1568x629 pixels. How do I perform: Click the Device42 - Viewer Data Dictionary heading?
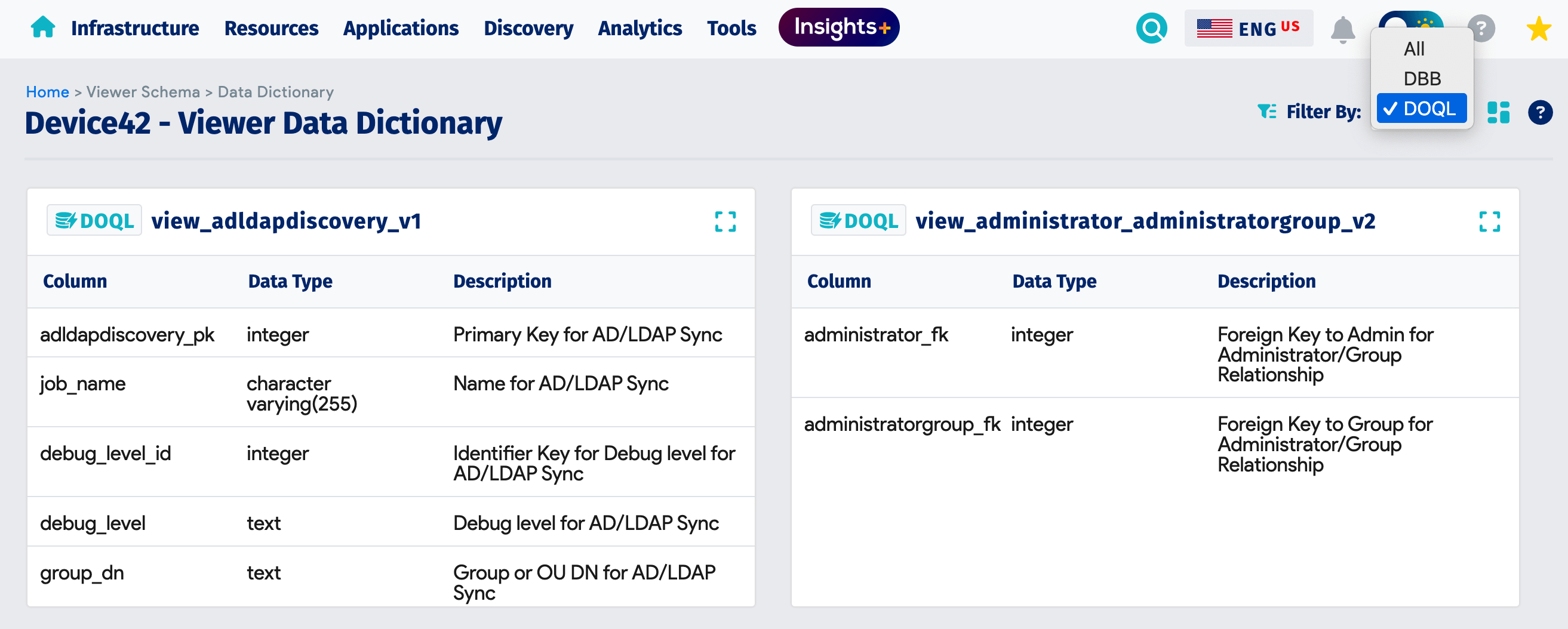(x=263, y=123)
